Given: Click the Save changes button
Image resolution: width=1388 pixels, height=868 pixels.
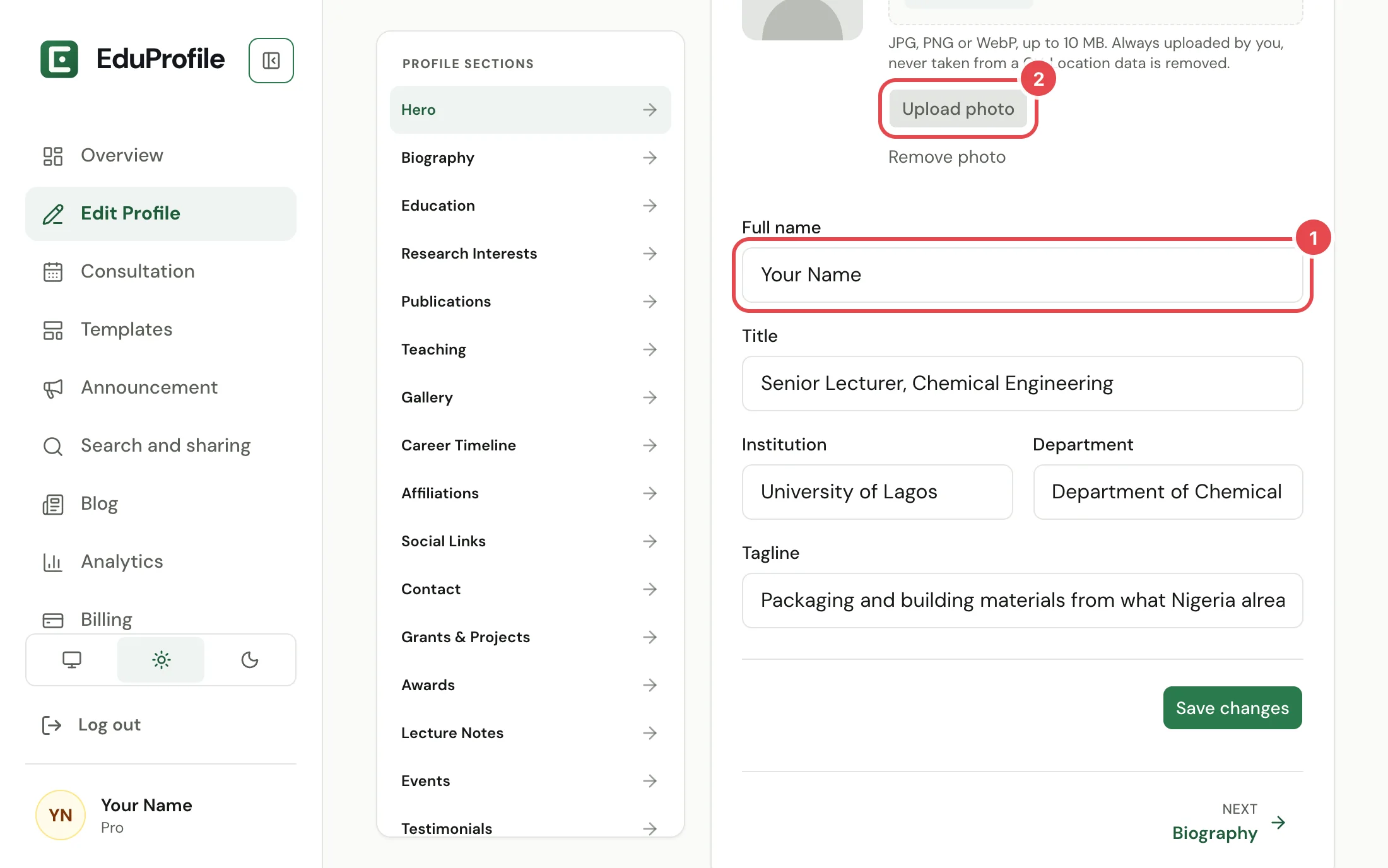Looking at the screenshot, I should tap(1232, 708).
